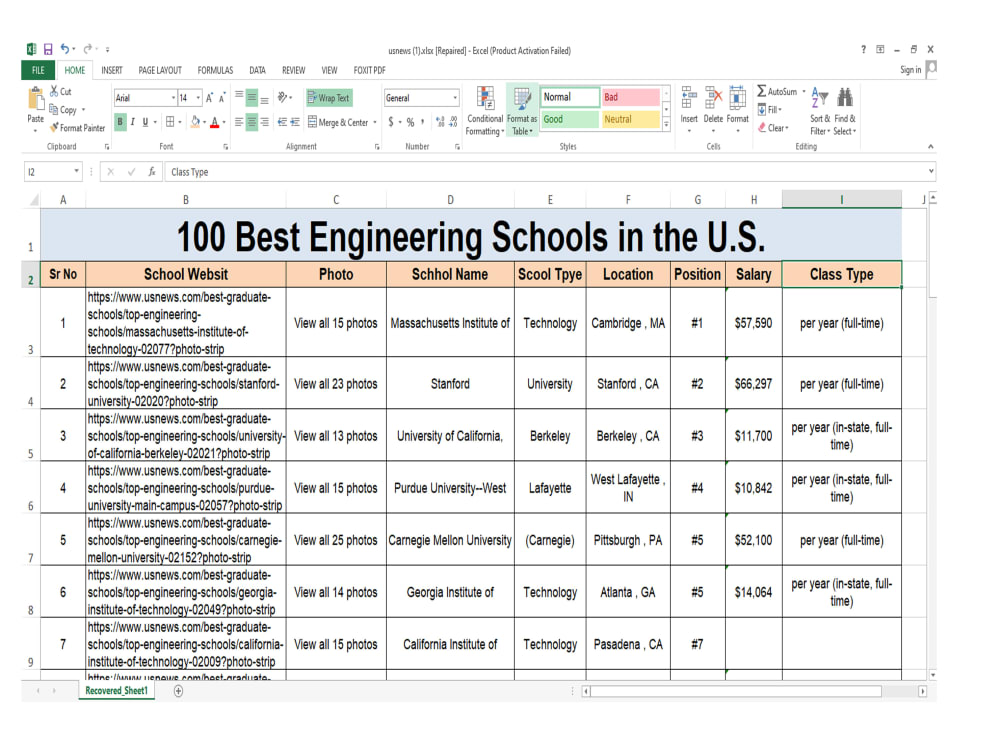Click the Redo arrow icon
Image resolution: width=1000 pixels, height=750 pixels.
point(88,48)
